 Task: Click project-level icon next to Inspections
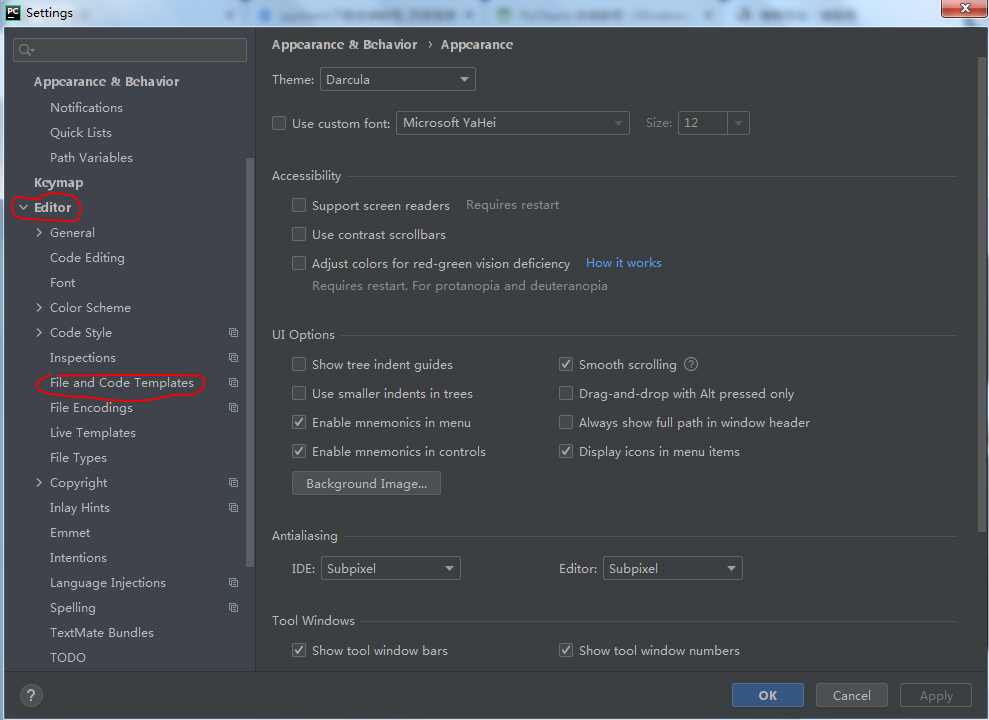coord(233,357)
